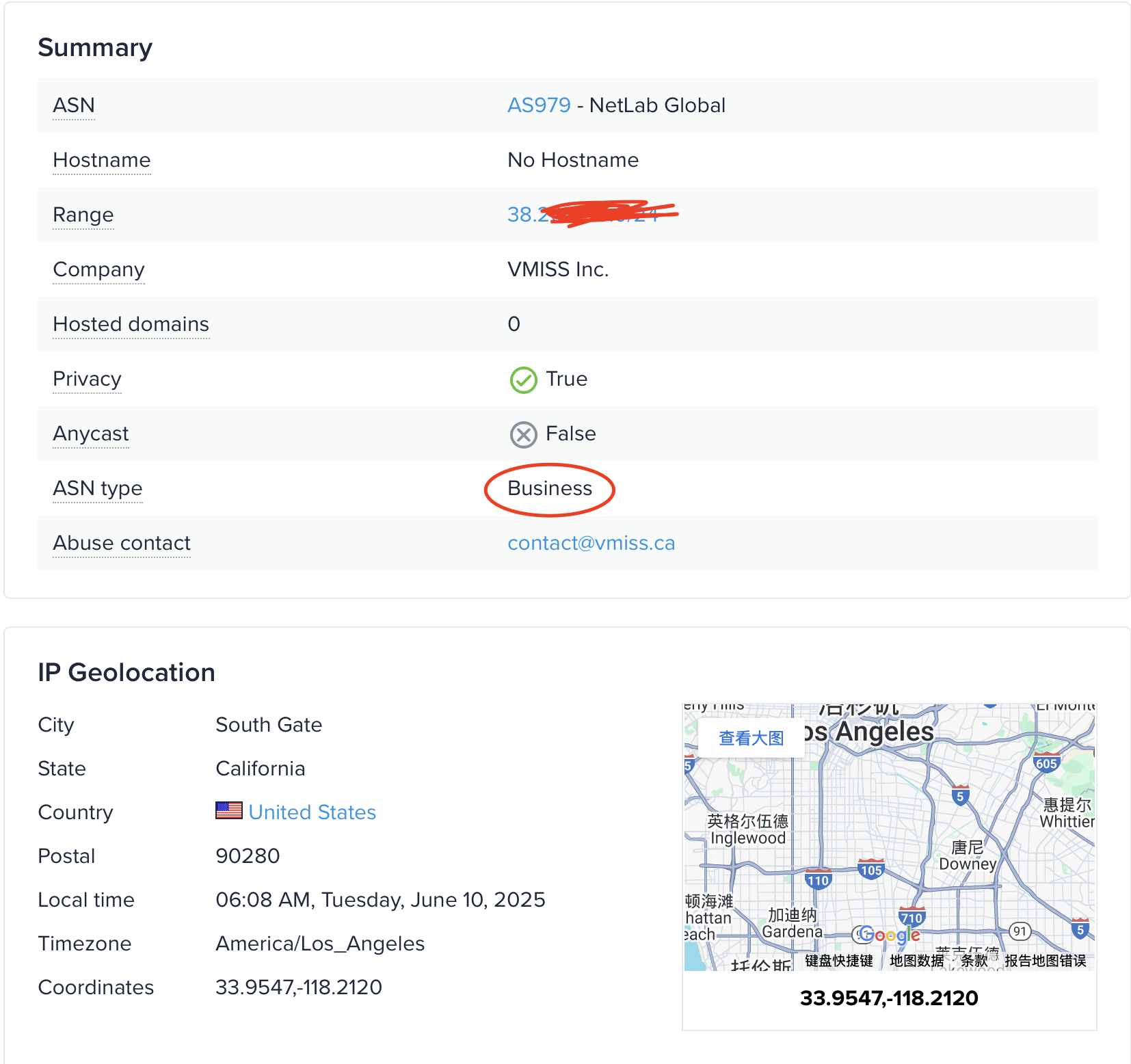
Task: Click the Google logo on the map
Action: (x=890, y=935)
